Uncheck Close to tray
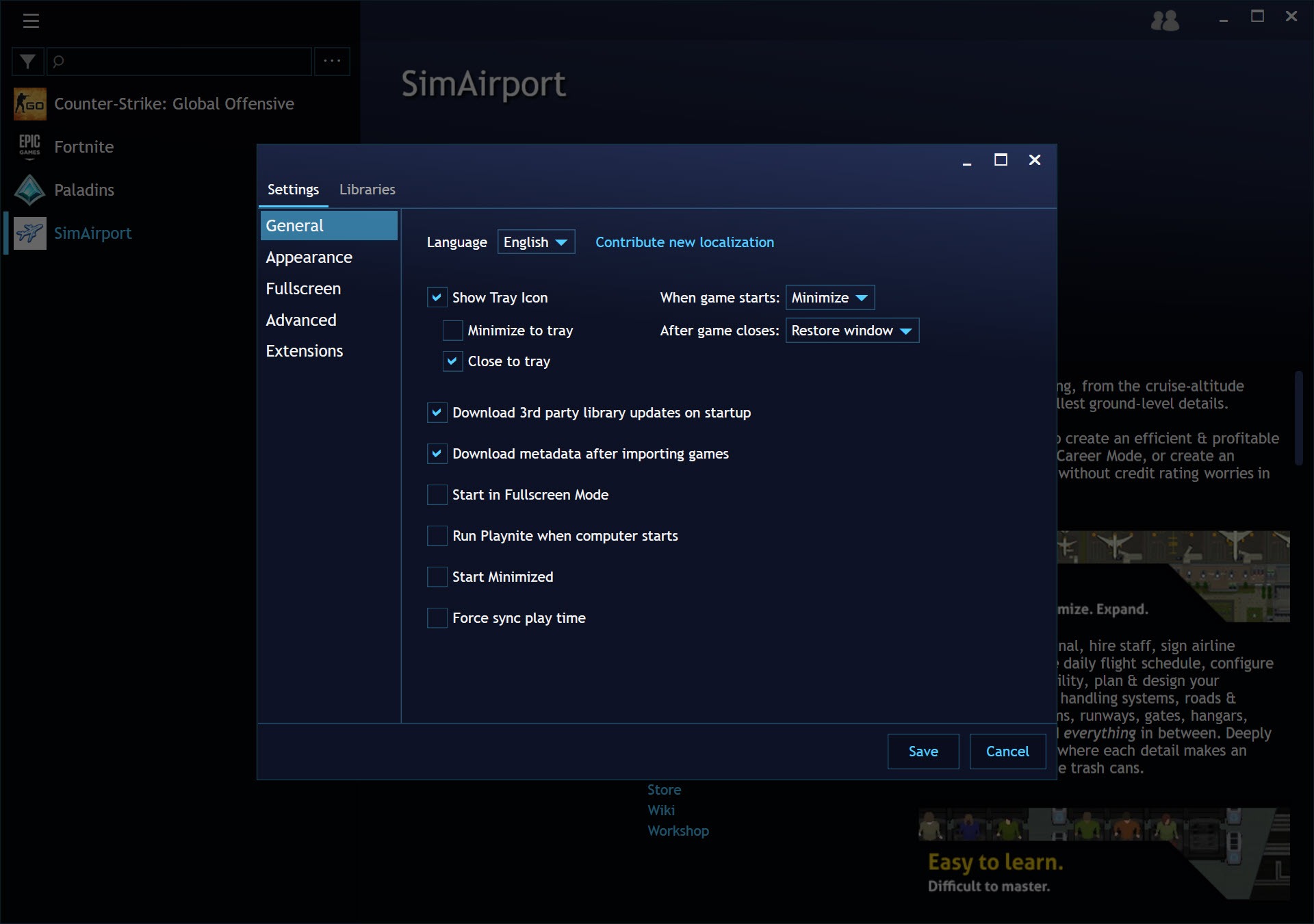Screen dimensions: 1314x924 coord(452,361)
